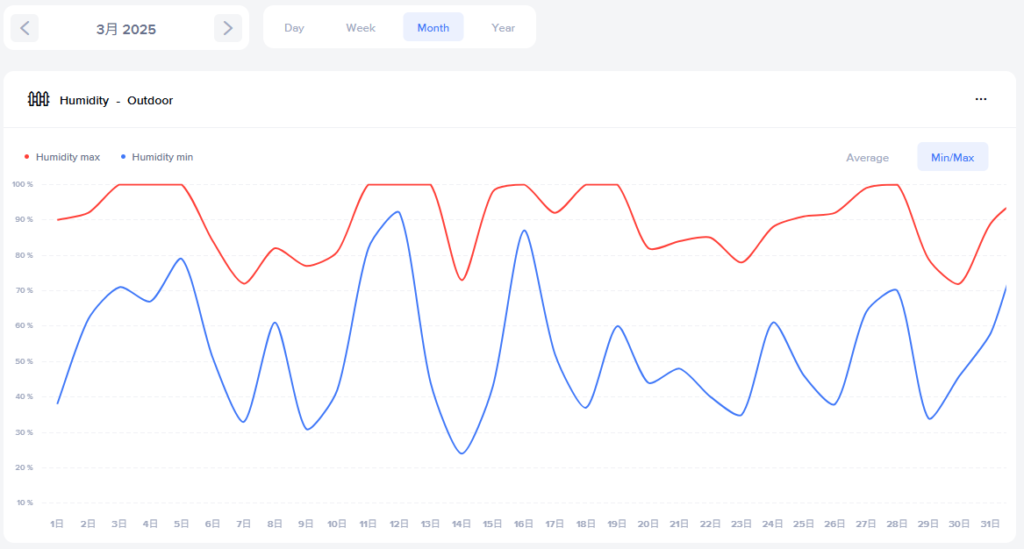
Task: Click the red Humidity max legend dot
Action: (x=27, y=157)
